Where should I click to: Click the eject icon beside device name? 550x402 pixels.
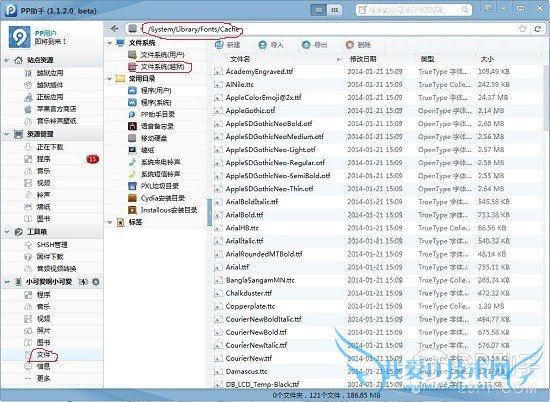tap(95, 282)
